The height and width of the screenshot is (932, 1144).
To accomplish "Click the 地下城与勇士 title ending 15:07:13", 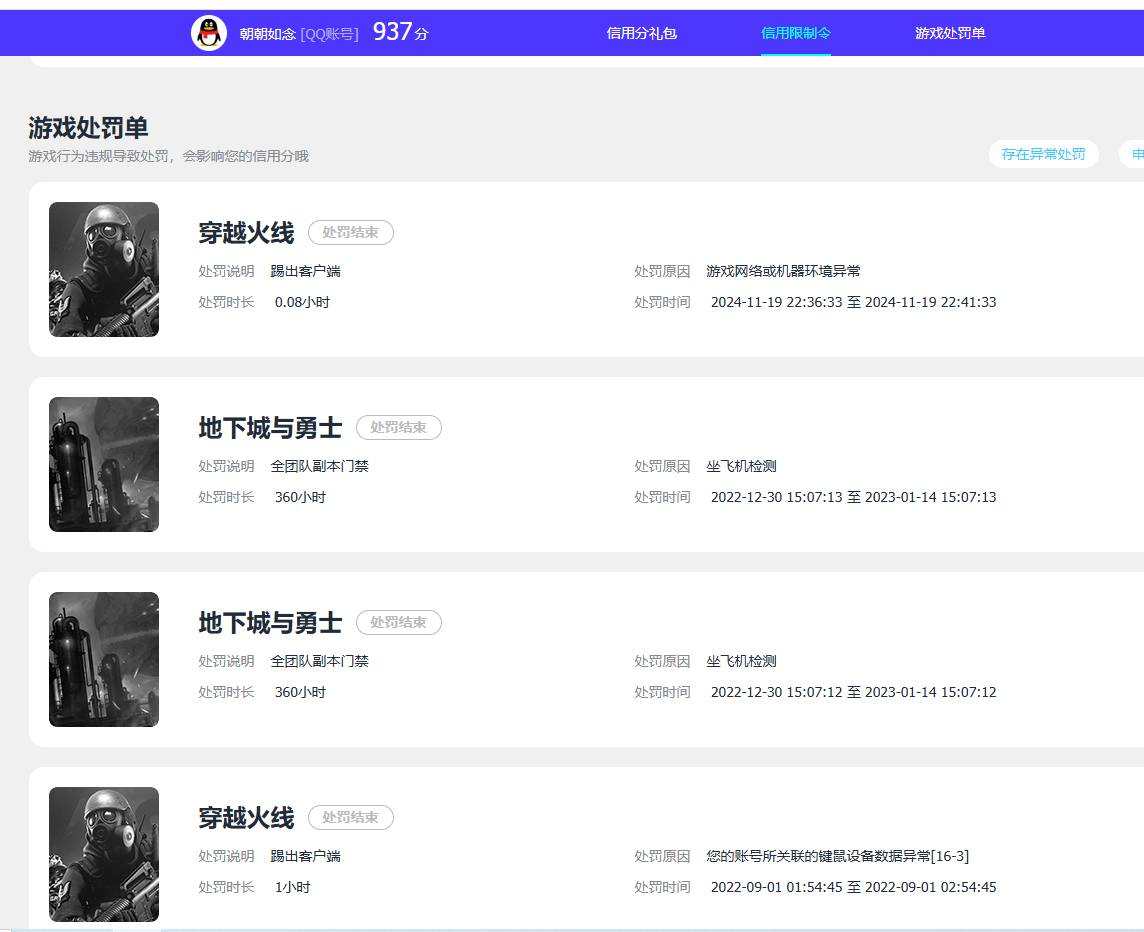I will tap(270, 428).
